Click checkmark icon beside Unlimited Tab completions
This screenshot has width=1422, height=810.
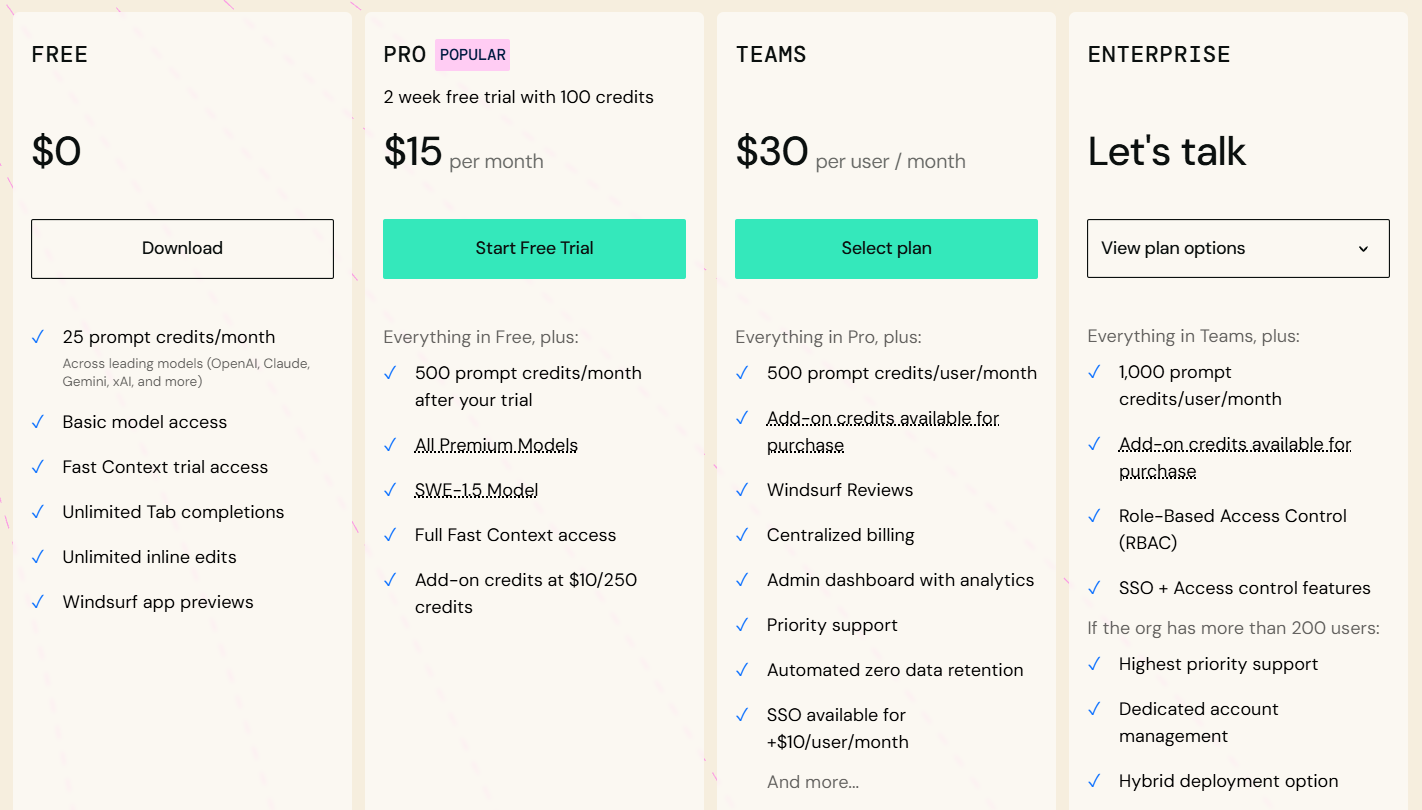[x=38, y=512]
